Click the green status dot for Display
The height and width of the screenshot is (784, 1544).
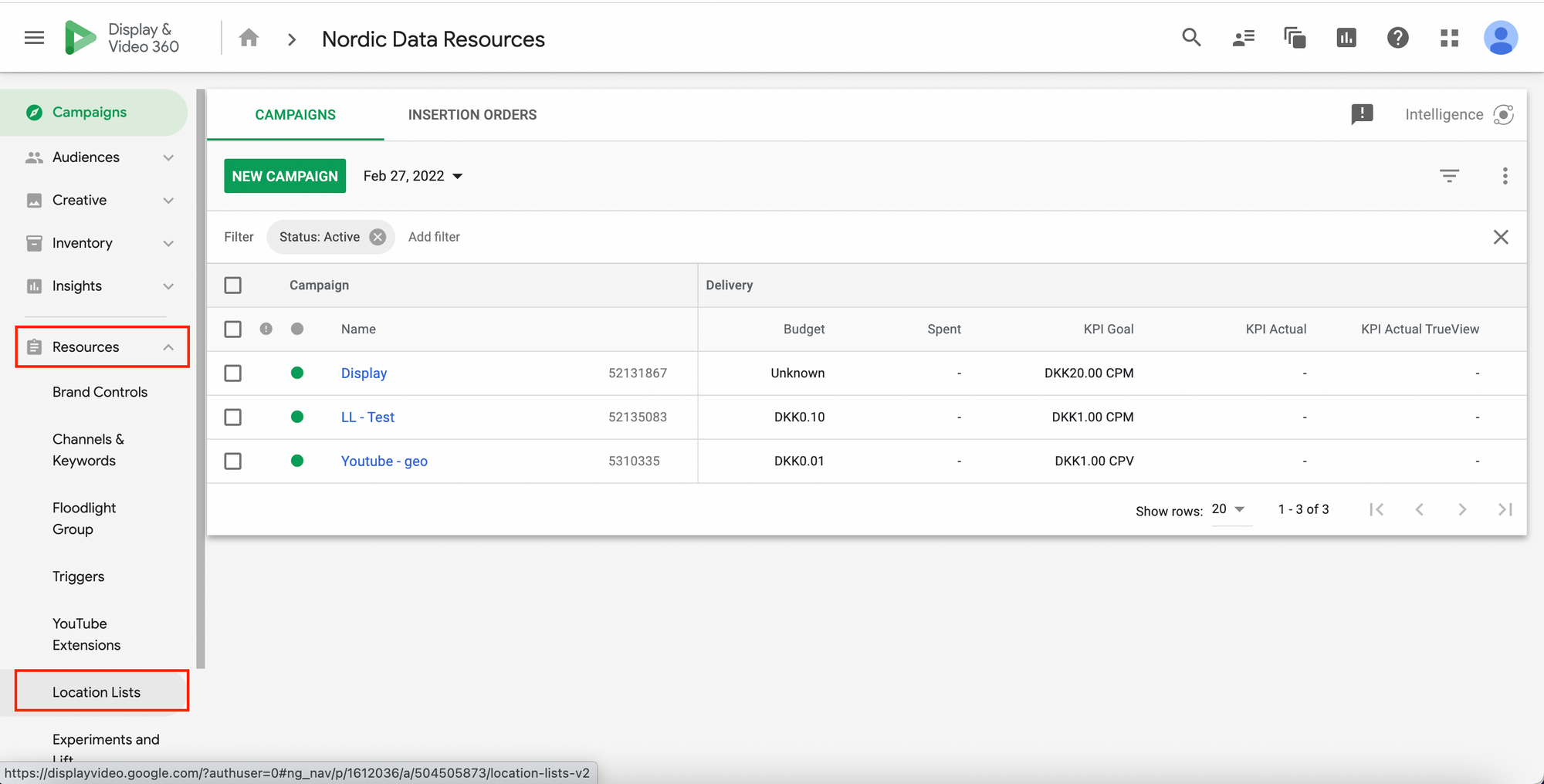[297, 373]
